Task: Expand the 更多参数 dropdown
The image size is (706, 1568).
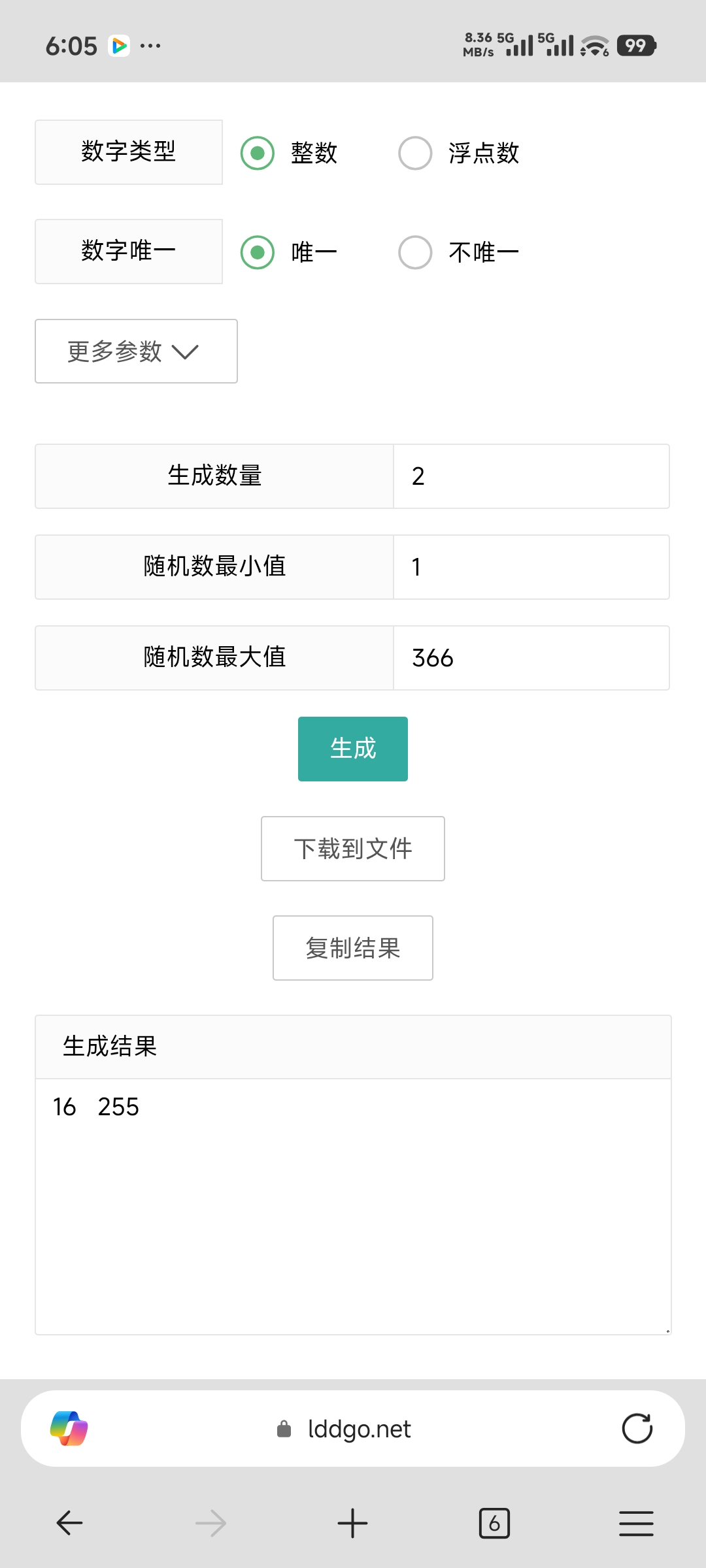Action: coord(136,351)
